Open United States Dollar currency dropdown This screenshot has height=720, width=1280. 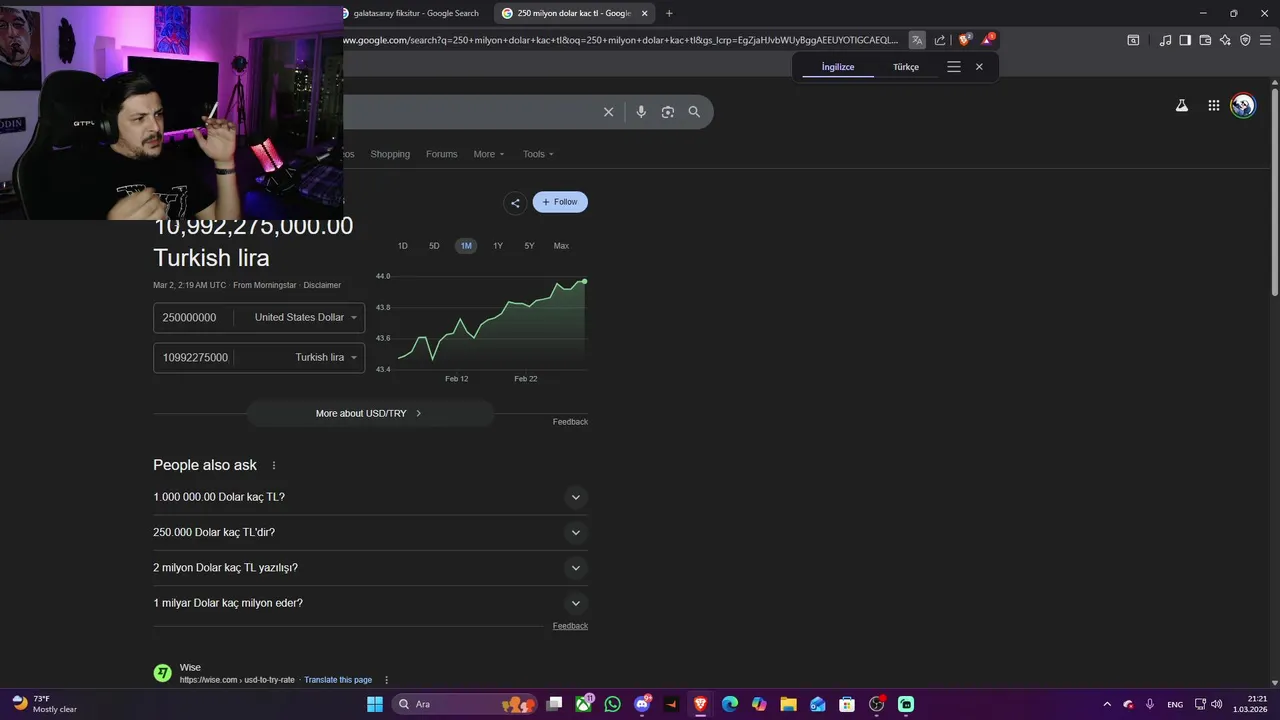(305, 317)
